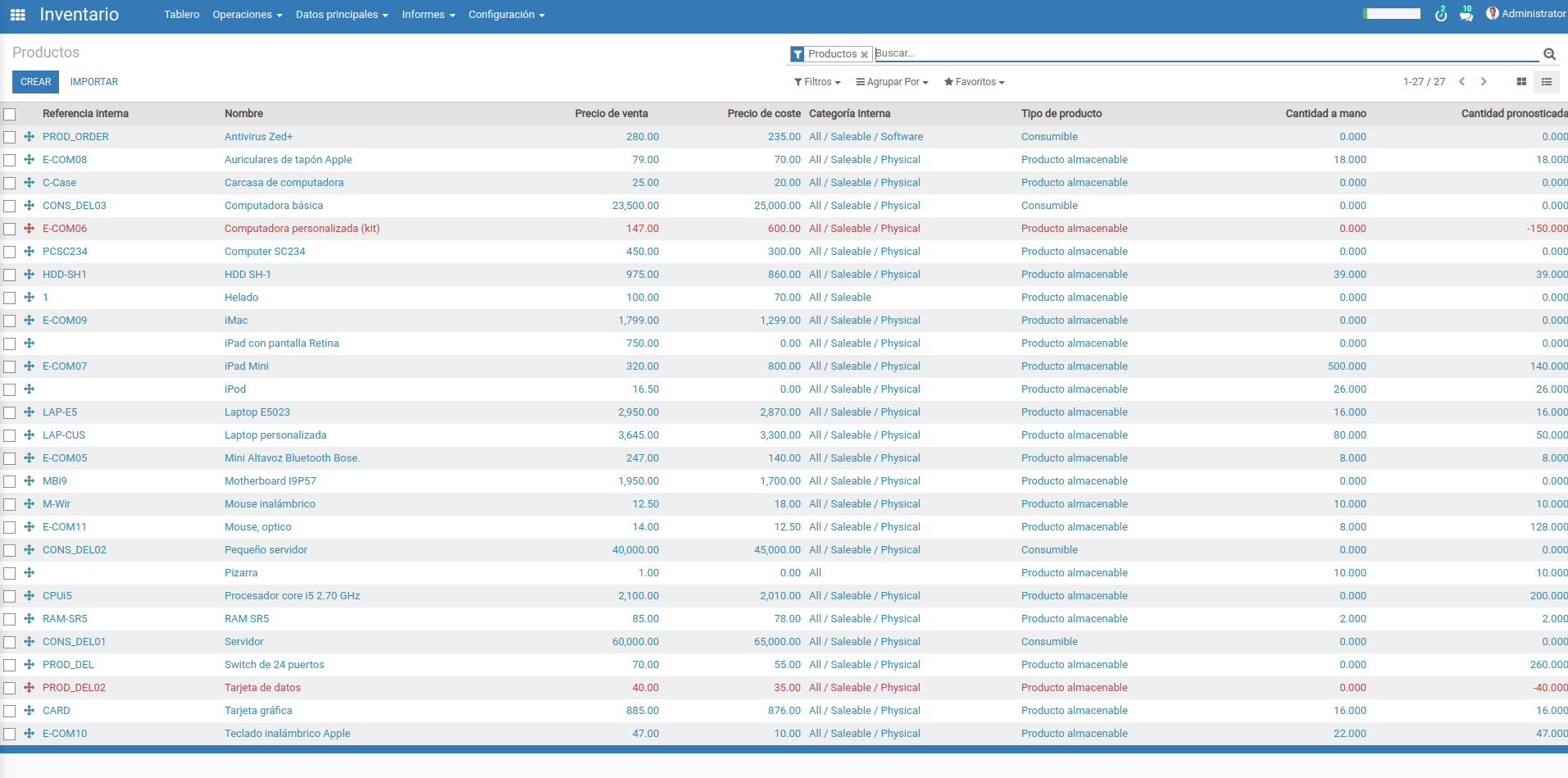The width and height of the screenshot is (1568, 778).
Task: Click the handle icon on Teclado inalámbrico Apple row
Action: [x=29, y=734]
